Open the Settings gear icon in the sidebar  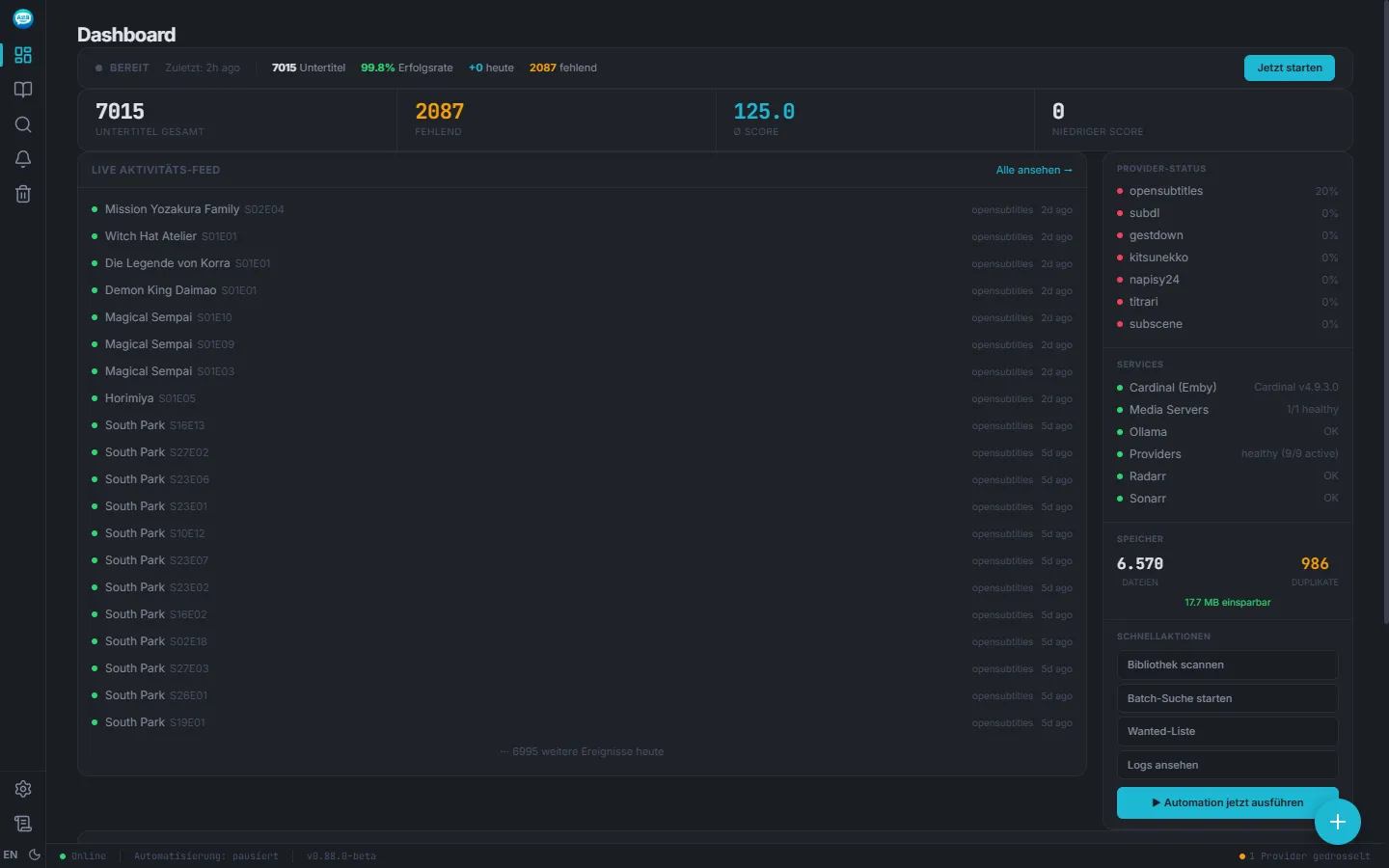(x=23, y=789)
